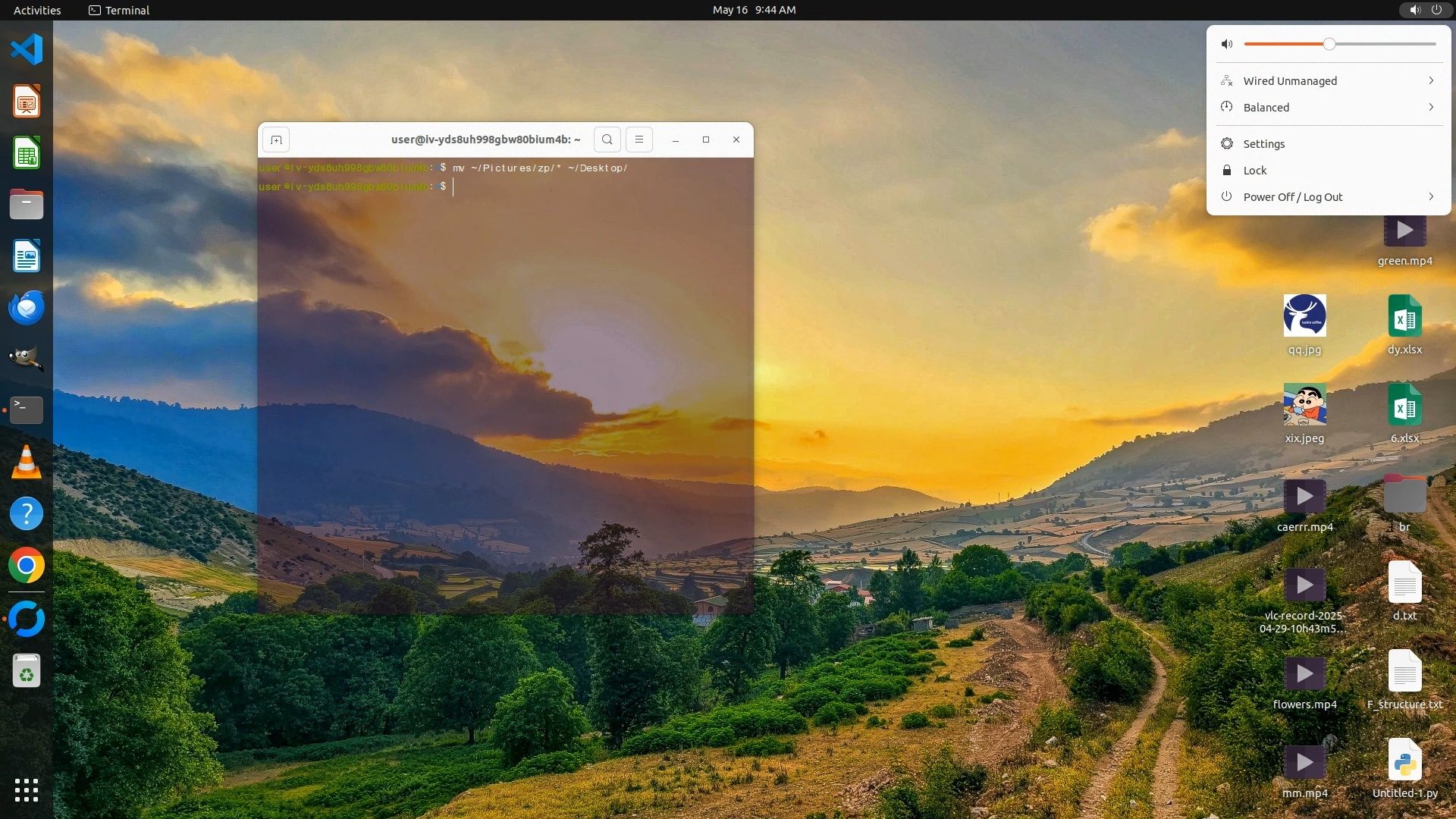
Task: Click the date and time clock
Action: [x=754, y=10]
